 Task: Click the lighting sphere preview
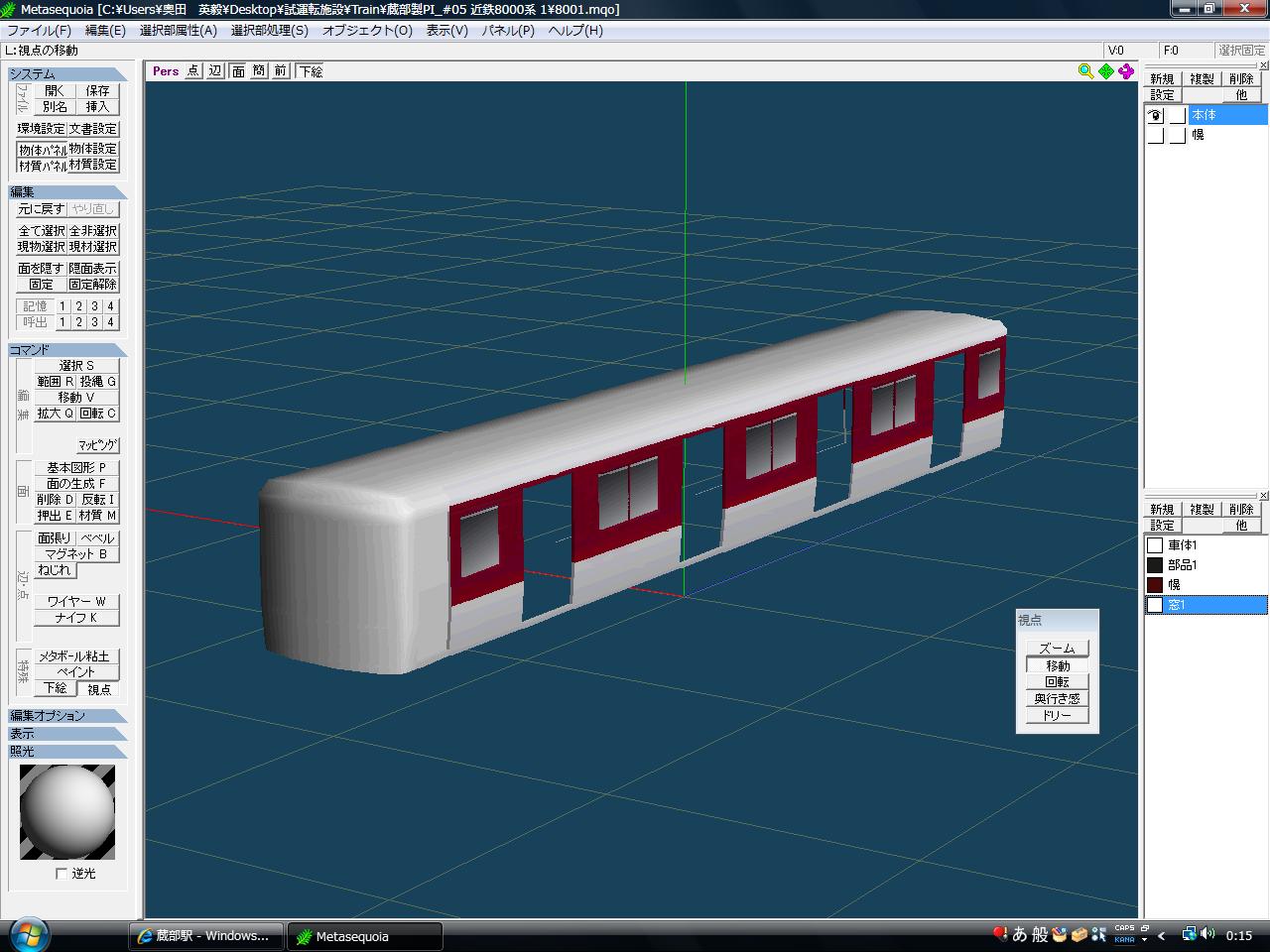pyautogui.click(x=67, y=812)
